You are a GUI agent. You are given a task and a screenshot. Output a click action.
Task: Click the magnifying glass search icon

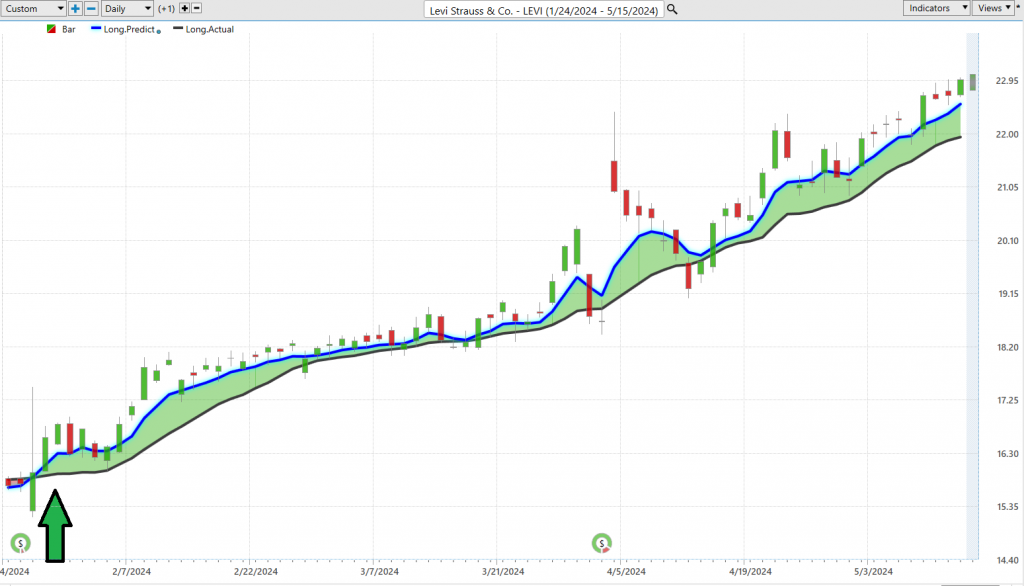(x=672, y=10)
